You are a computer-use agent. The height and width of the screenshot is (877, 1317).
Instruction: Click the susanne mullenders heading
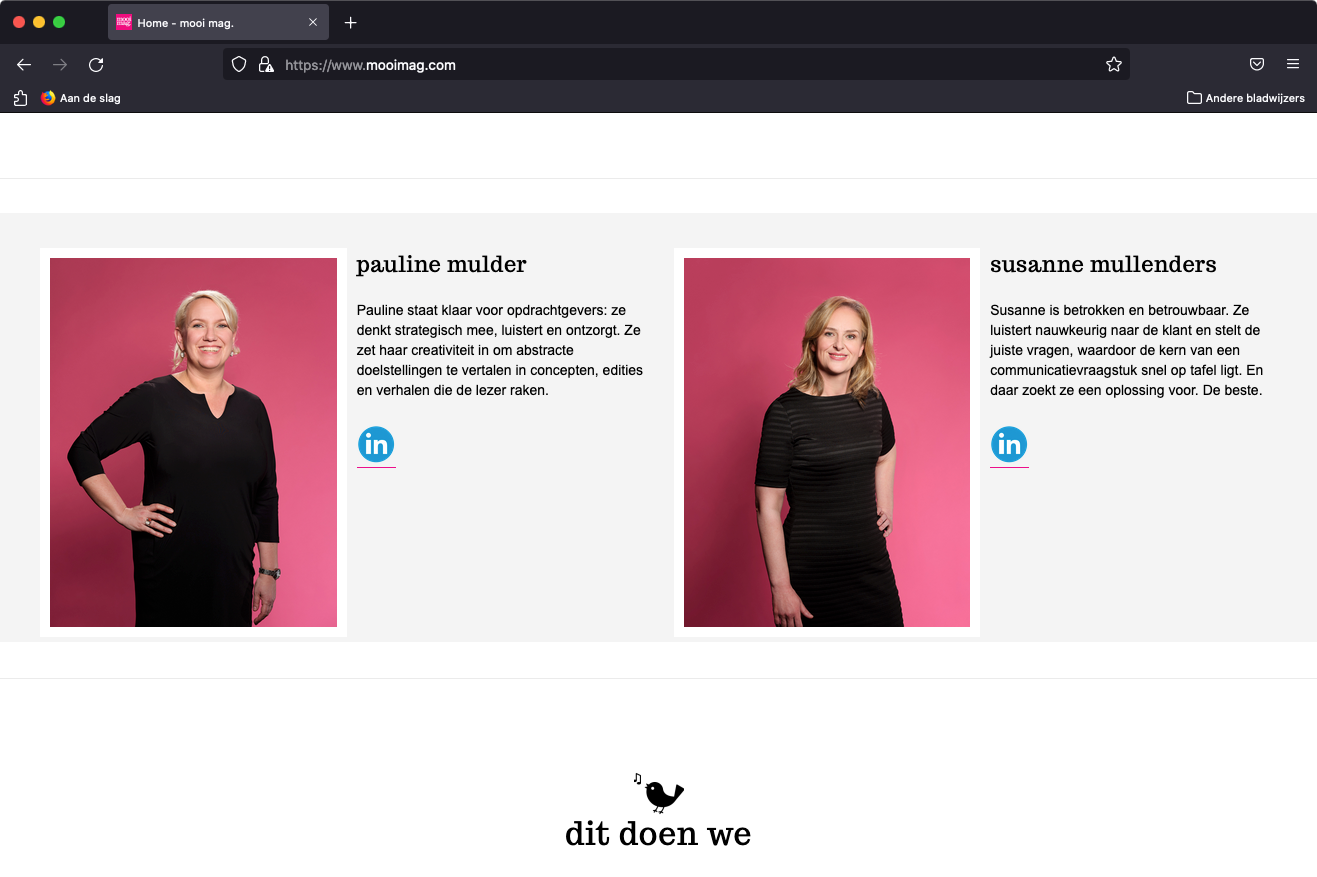(x=1103, y=264)
